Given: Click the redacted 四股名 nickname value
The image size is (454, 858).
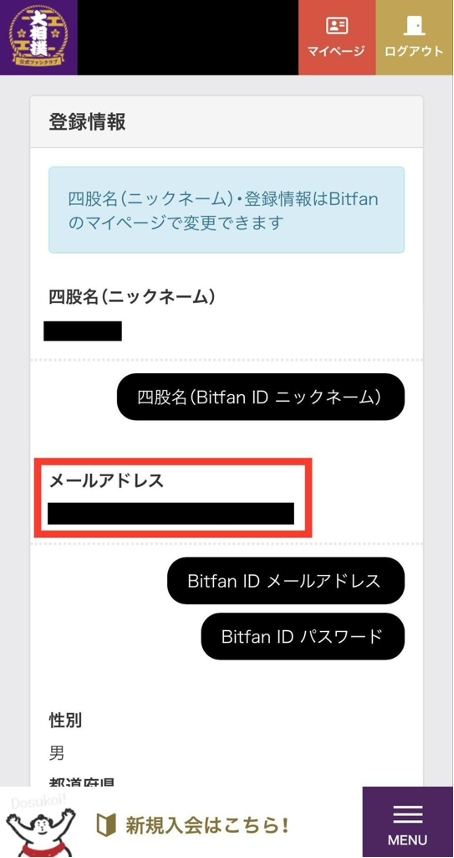Looking at the screenshot, I should pos(83,332).
